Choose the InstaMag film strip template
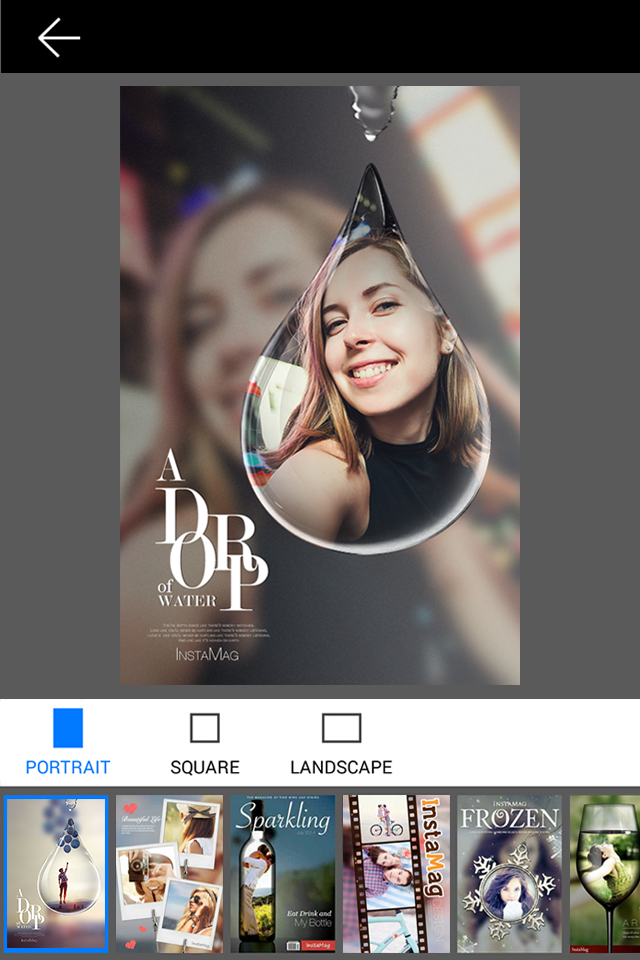This screenshot has width=640, height=960. pos(396,874)
